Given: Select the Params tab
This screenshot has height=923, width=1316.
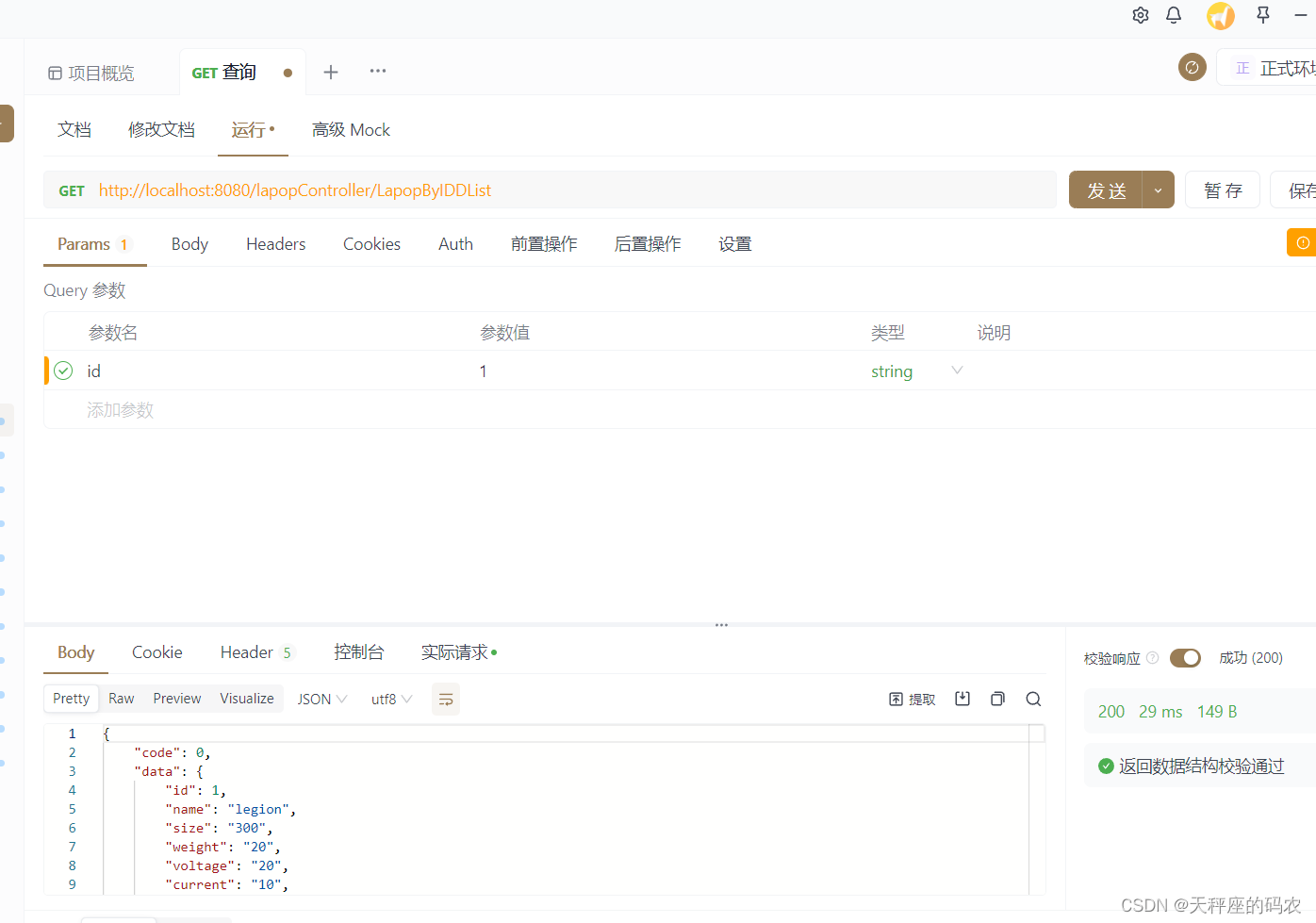Looking at the screenshot, I should tap(94, 244).
